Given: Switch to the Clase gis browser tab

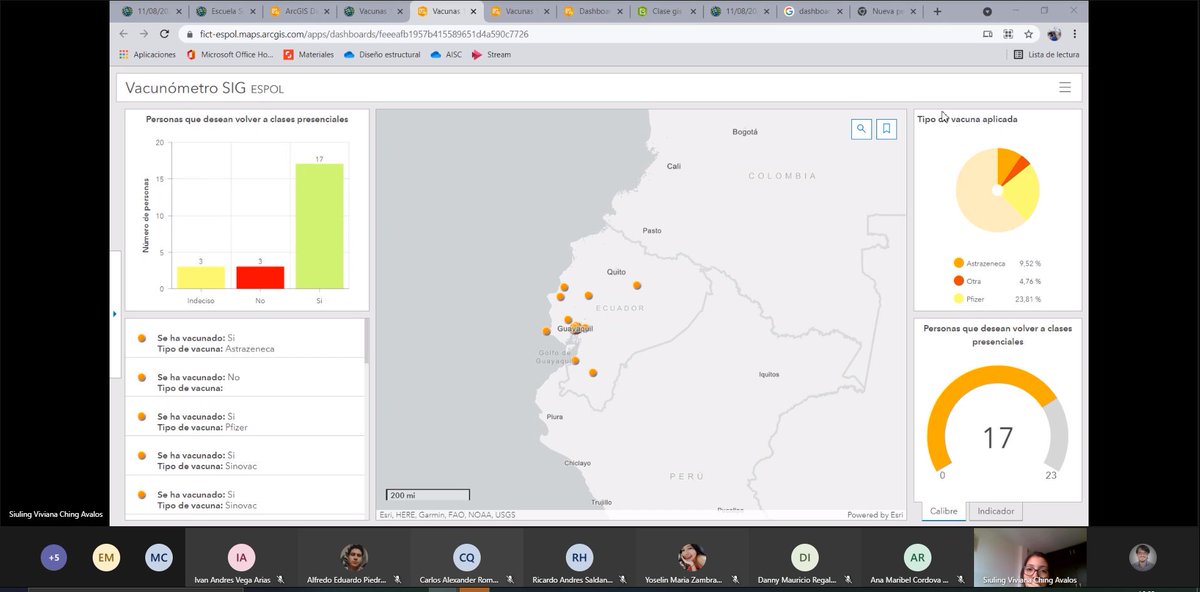Looking at the screenshot, I should click(x=667, y=12).
